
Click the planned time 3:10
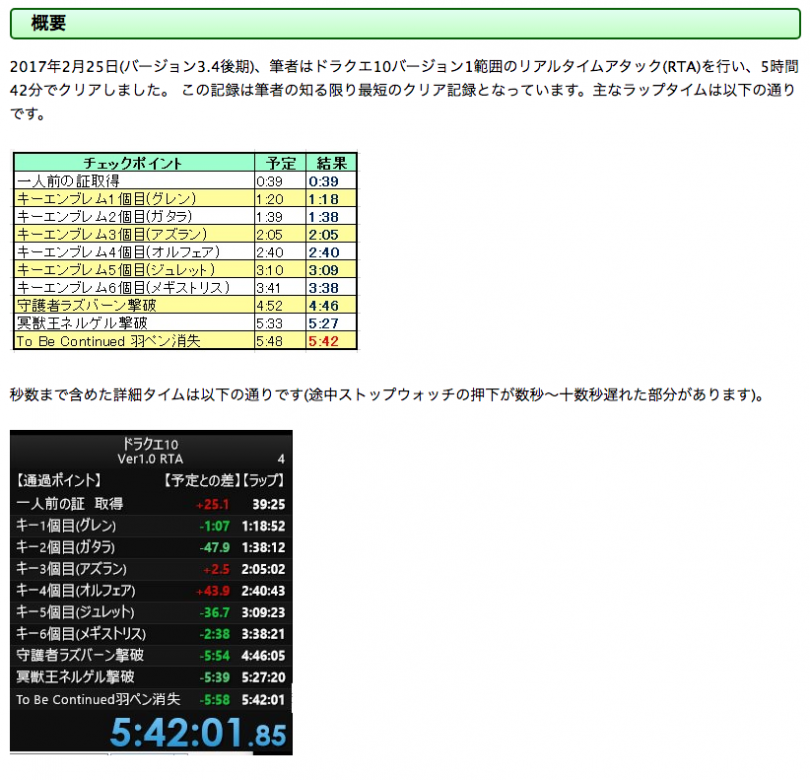click(x=270, y=270)
